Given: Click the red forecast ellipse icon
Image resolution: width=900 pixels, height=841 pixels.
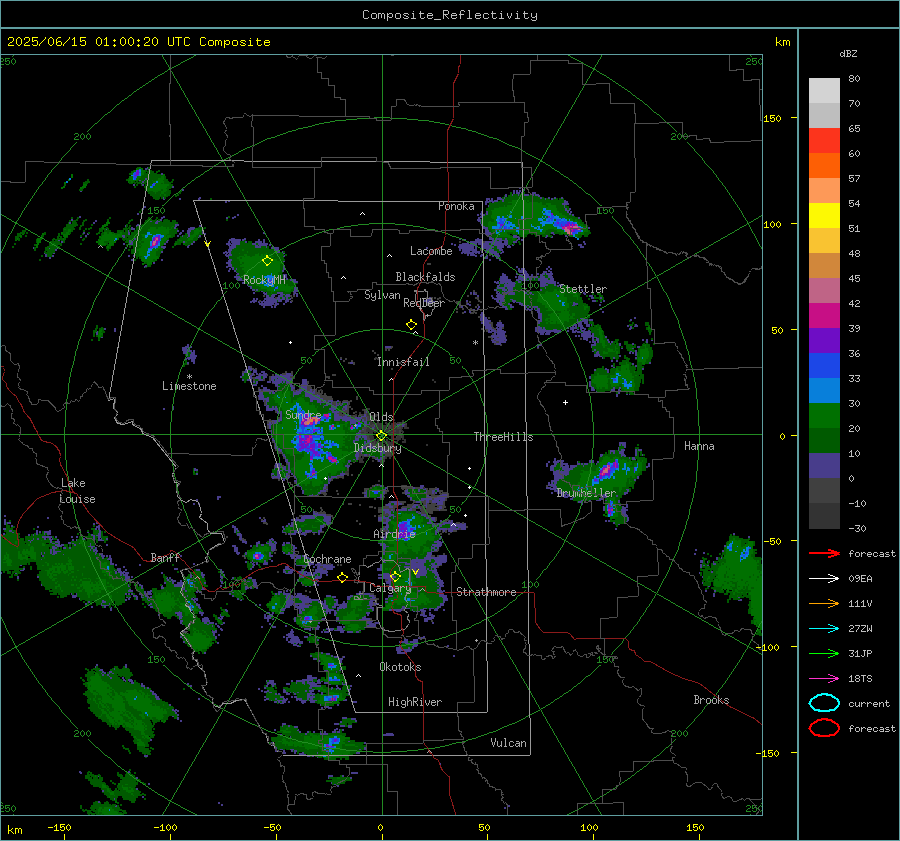Looking at the screenshot, I should [x=824, y=728].
